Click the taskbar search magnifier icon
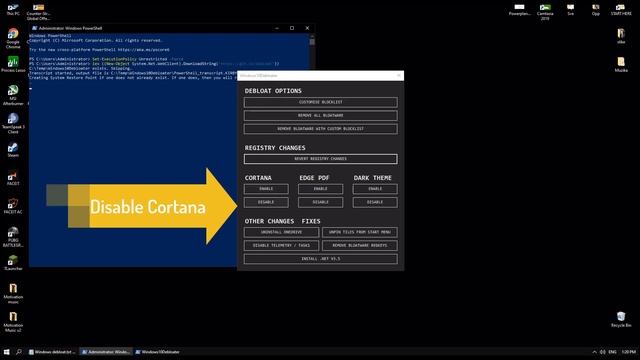This screenshot has height=360, width=640. point(19,352)
